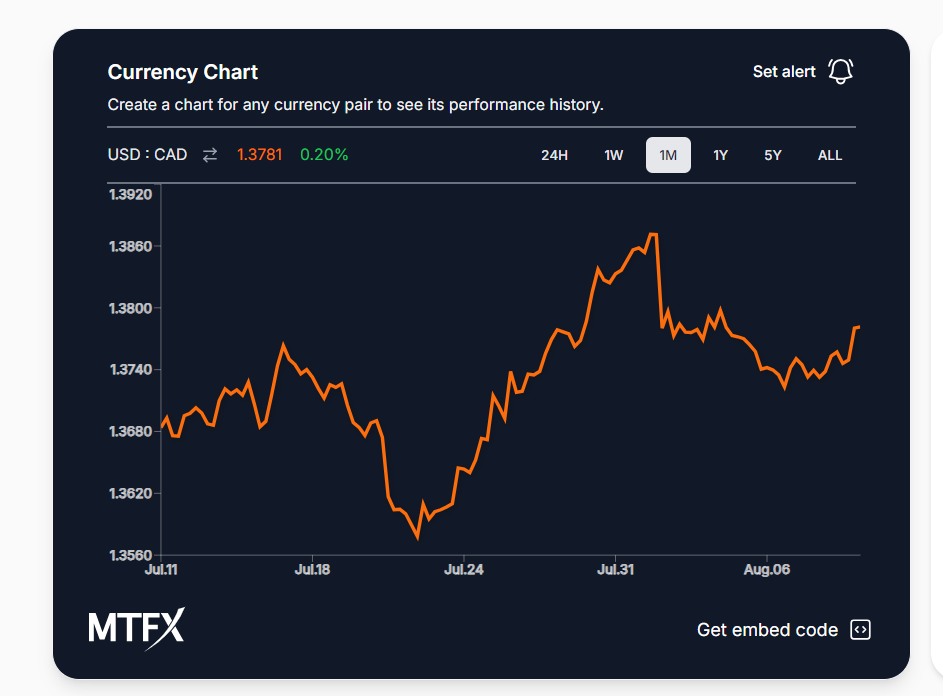The image size is (943, 696).
Task: Click the 0.20% change percentage
Action: pos(324,155)
